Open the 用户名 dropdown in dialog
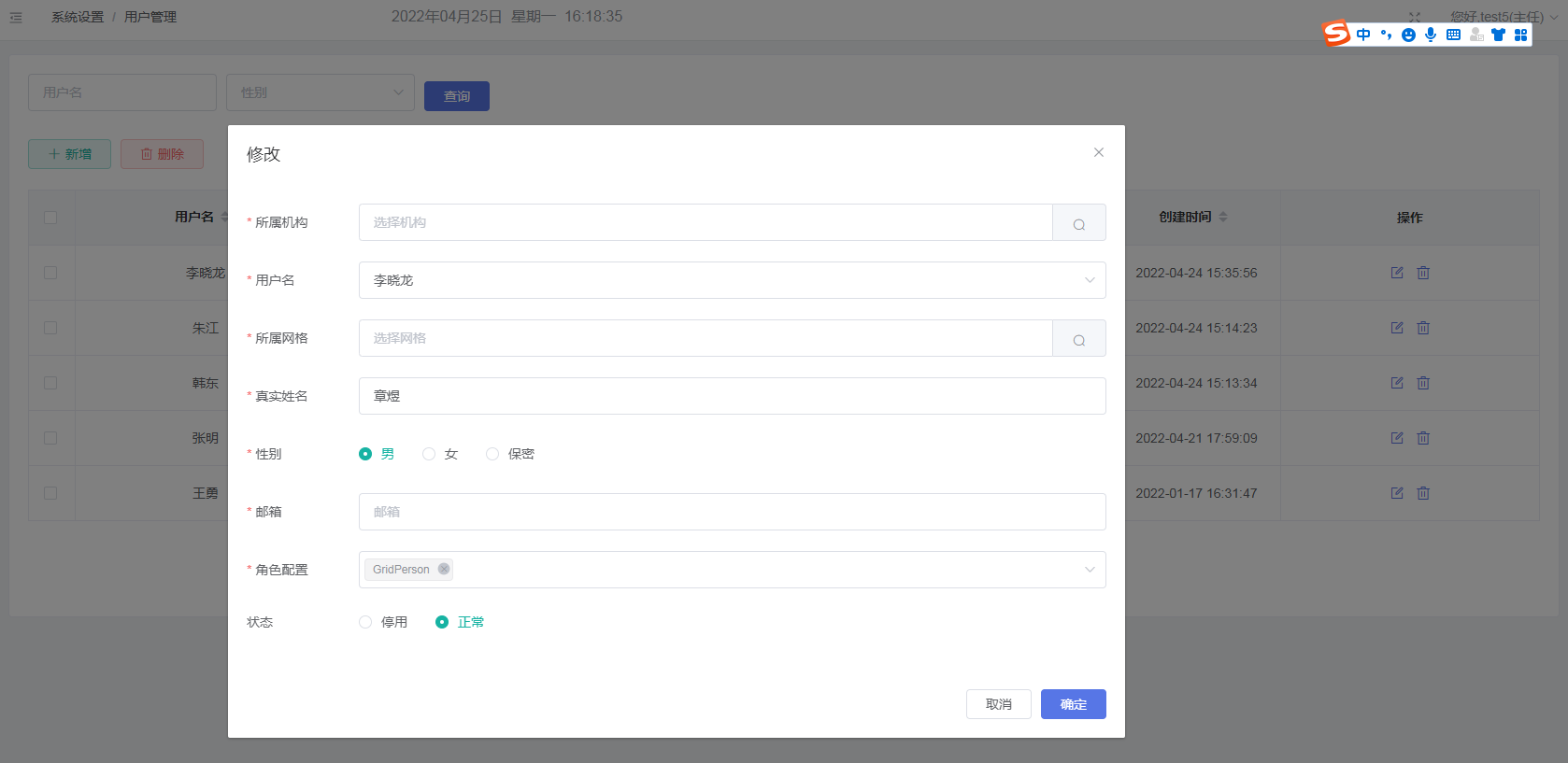Screen dimensions: 1568x763 [733, 280]
